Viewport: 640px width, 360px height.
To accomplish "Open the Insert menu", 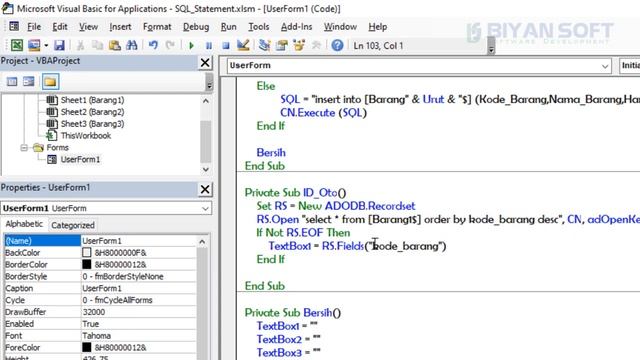I will (120, 27).
